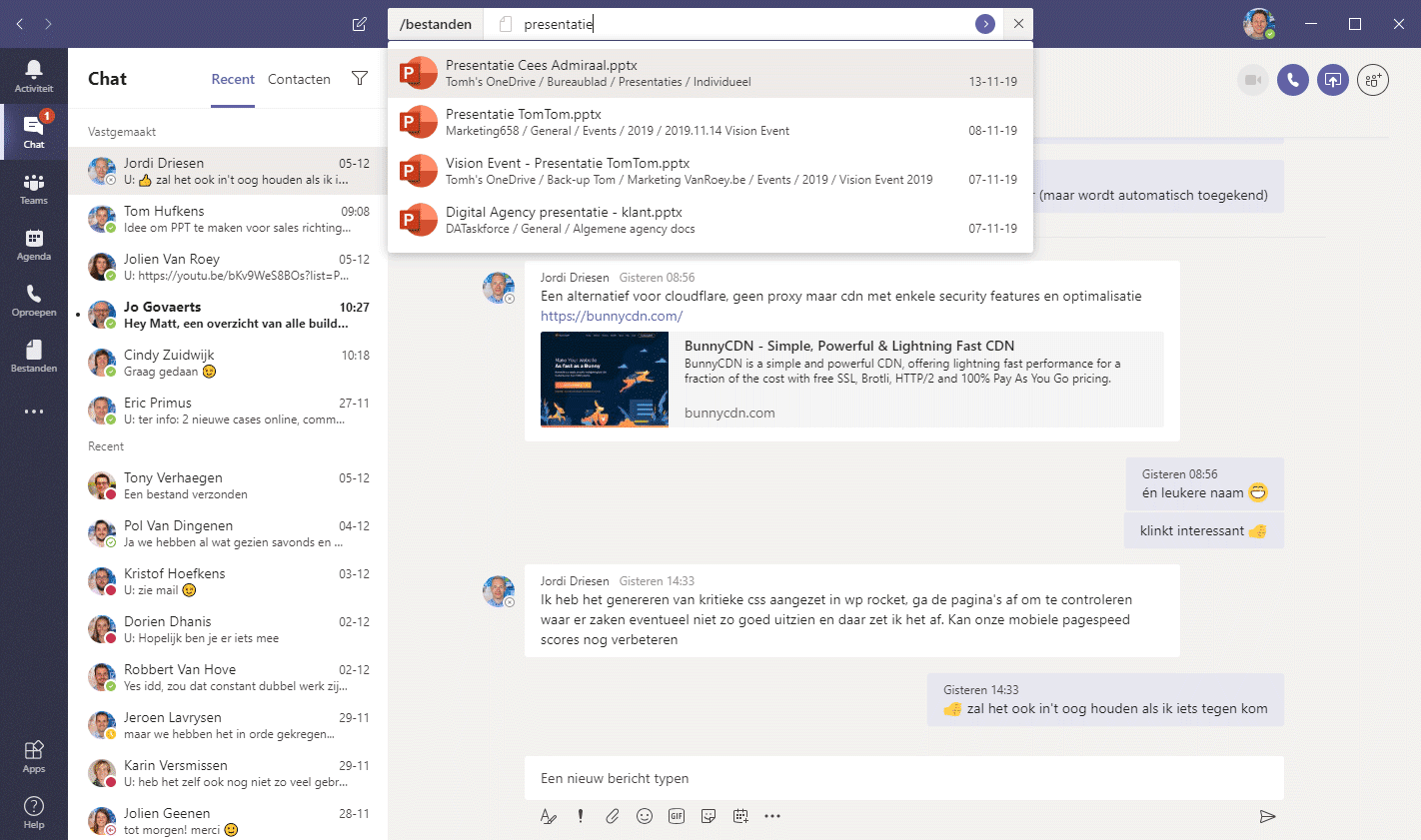Screen dimensions: 1421x840
Task: Open Oproepen calls section
Action: (34, 300)
